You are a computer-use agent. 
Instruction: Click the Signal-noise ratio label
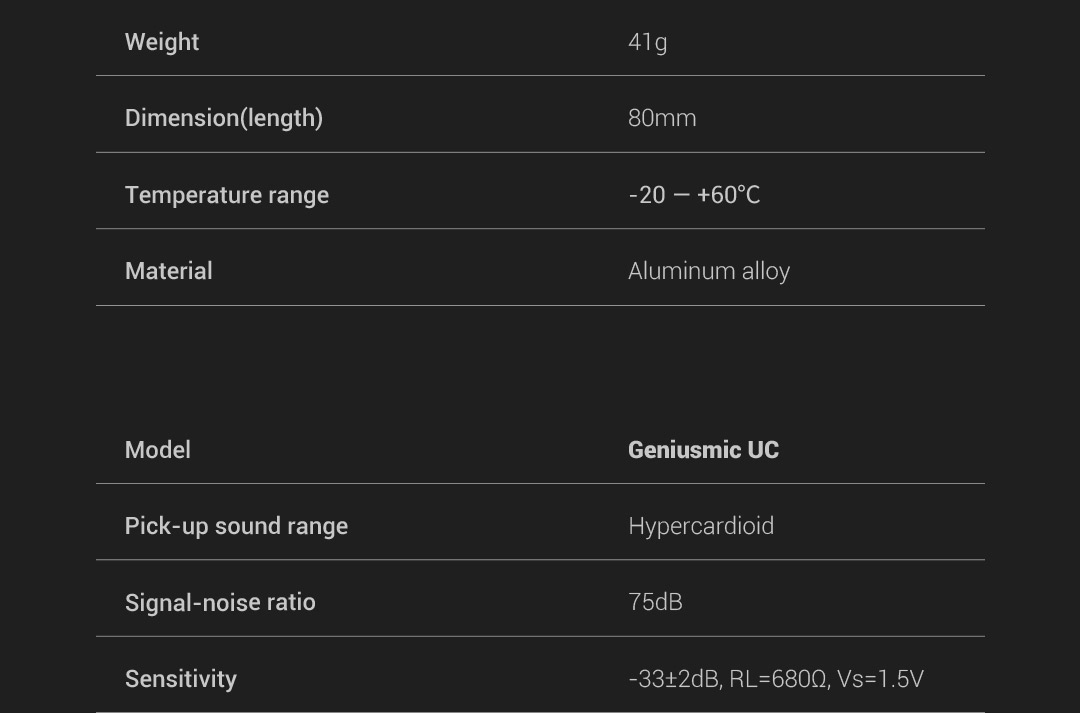pyautogui.click(x=220, y=603)
